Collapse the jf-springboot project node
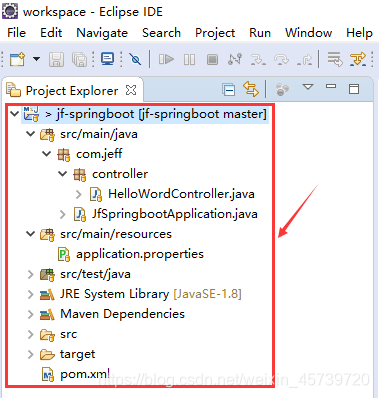The height and width of the screenshot is (398, 379). [14, 114]
